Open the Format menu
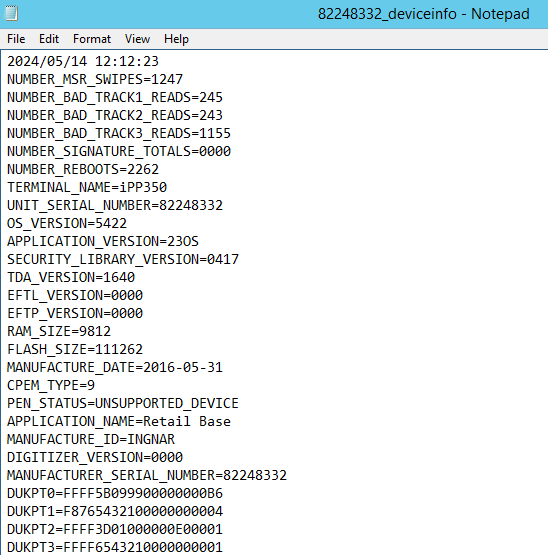This screenshot has width=548, height=555. [x=92, y=39]
